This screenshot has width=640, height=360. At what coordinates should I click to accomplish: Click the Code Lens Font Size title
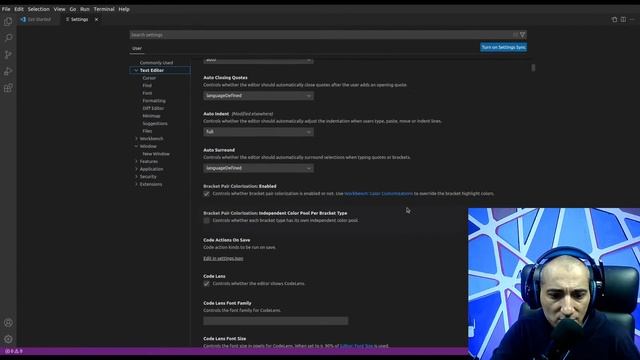(224, 339)
